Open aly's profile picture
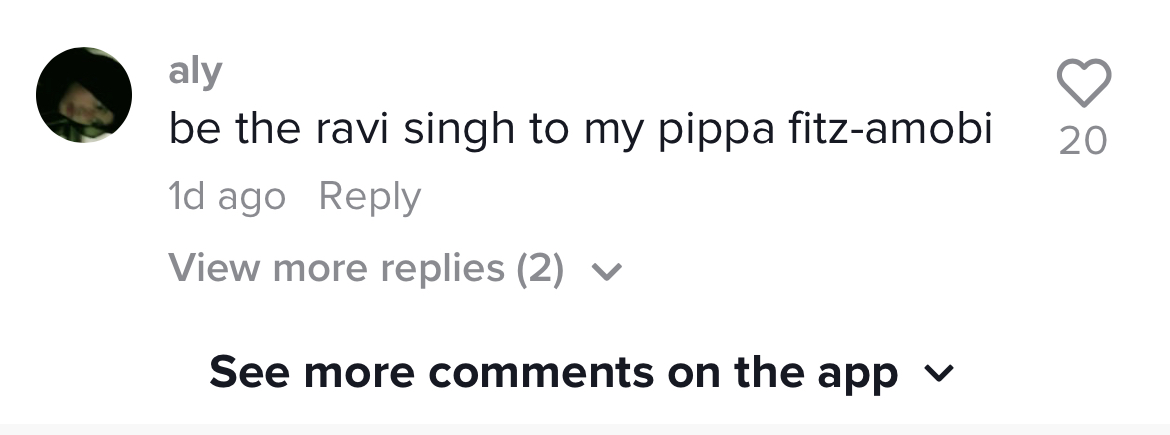 [x=84, y=95]
